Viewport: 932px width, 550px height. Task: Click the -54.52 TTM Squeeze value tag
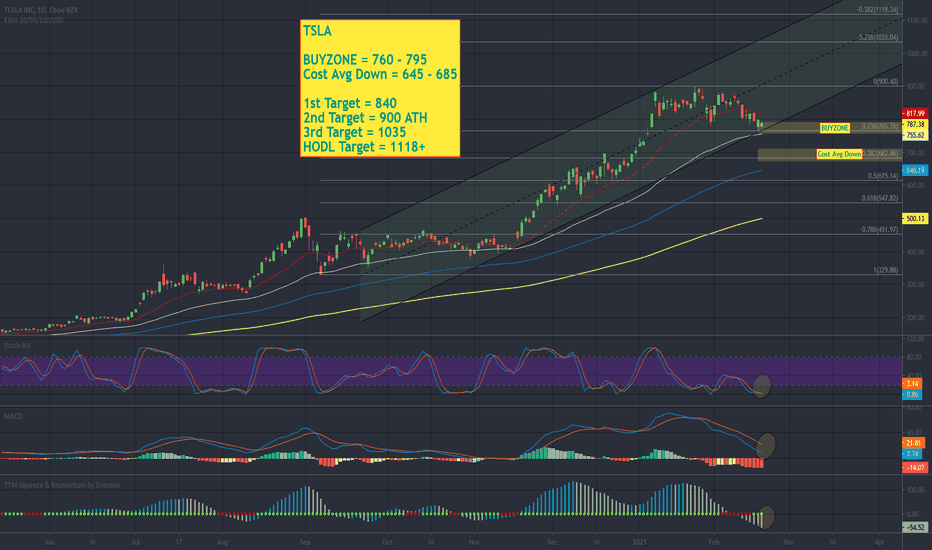point(915,527)
